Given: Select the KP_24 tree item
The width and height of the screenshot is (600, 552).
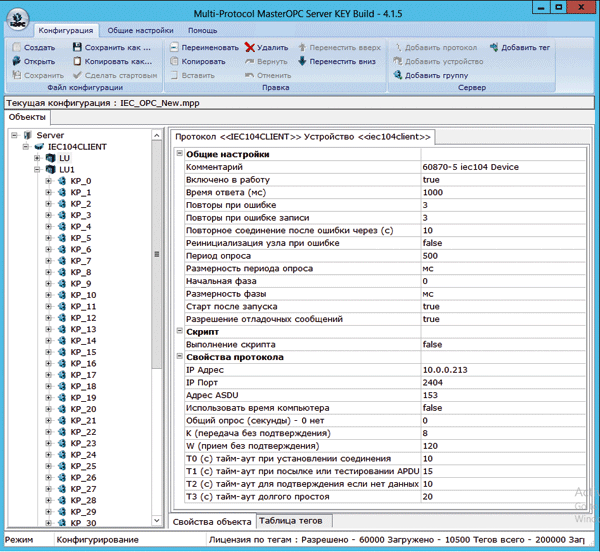Looking at the screenshot, I should coord(83,454).
